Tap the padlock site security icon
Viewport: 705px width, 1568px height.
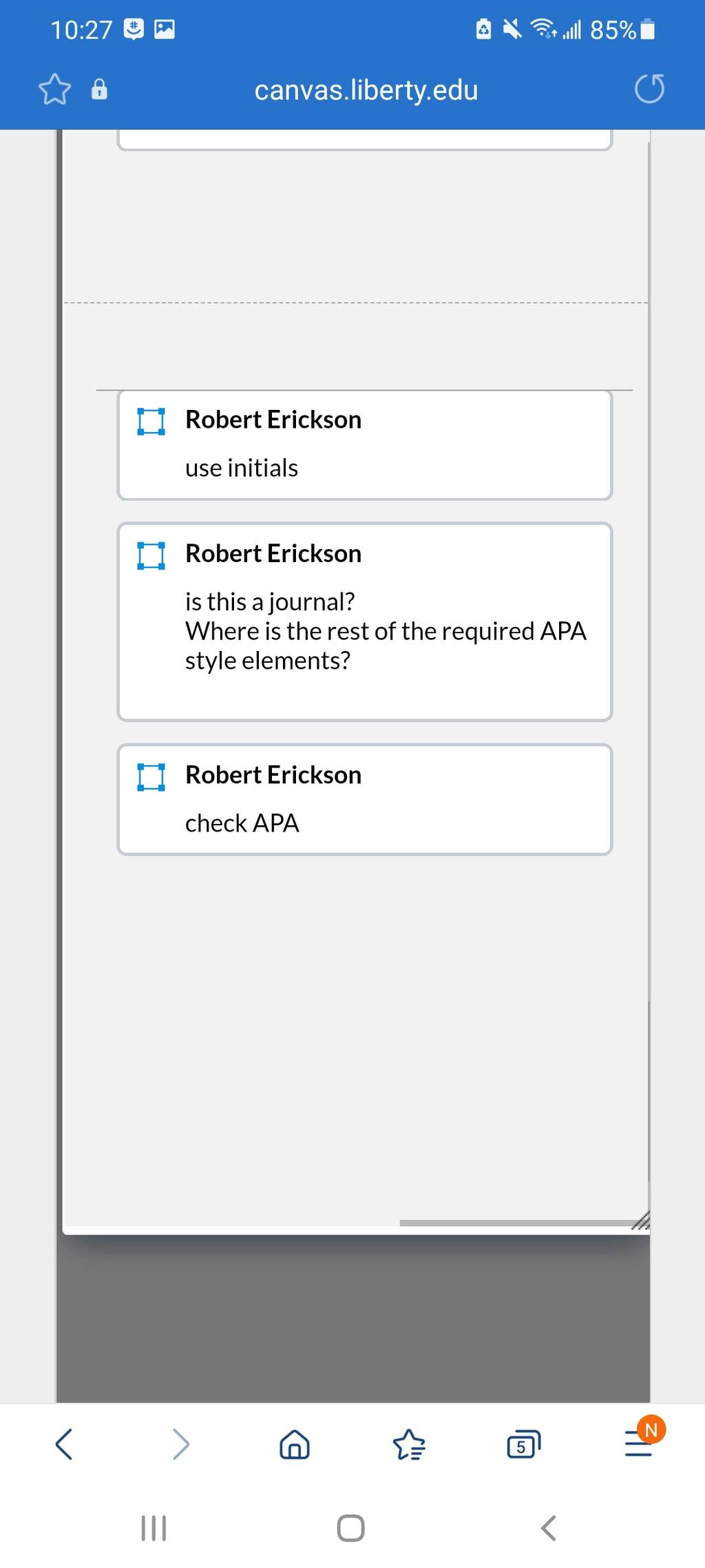(99, 90)
